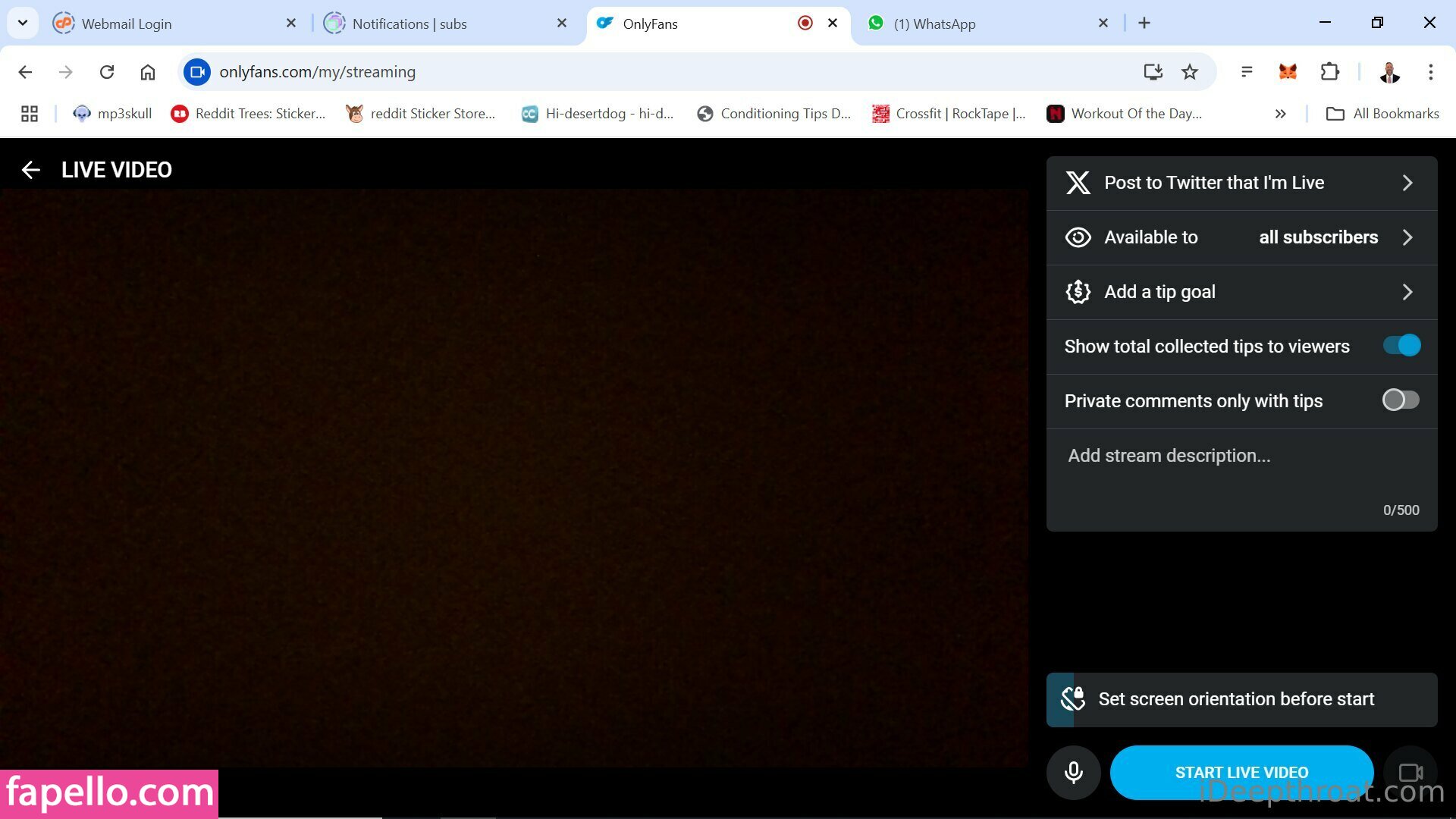Click the MetaMask fox extension icon

(1288, 72)
